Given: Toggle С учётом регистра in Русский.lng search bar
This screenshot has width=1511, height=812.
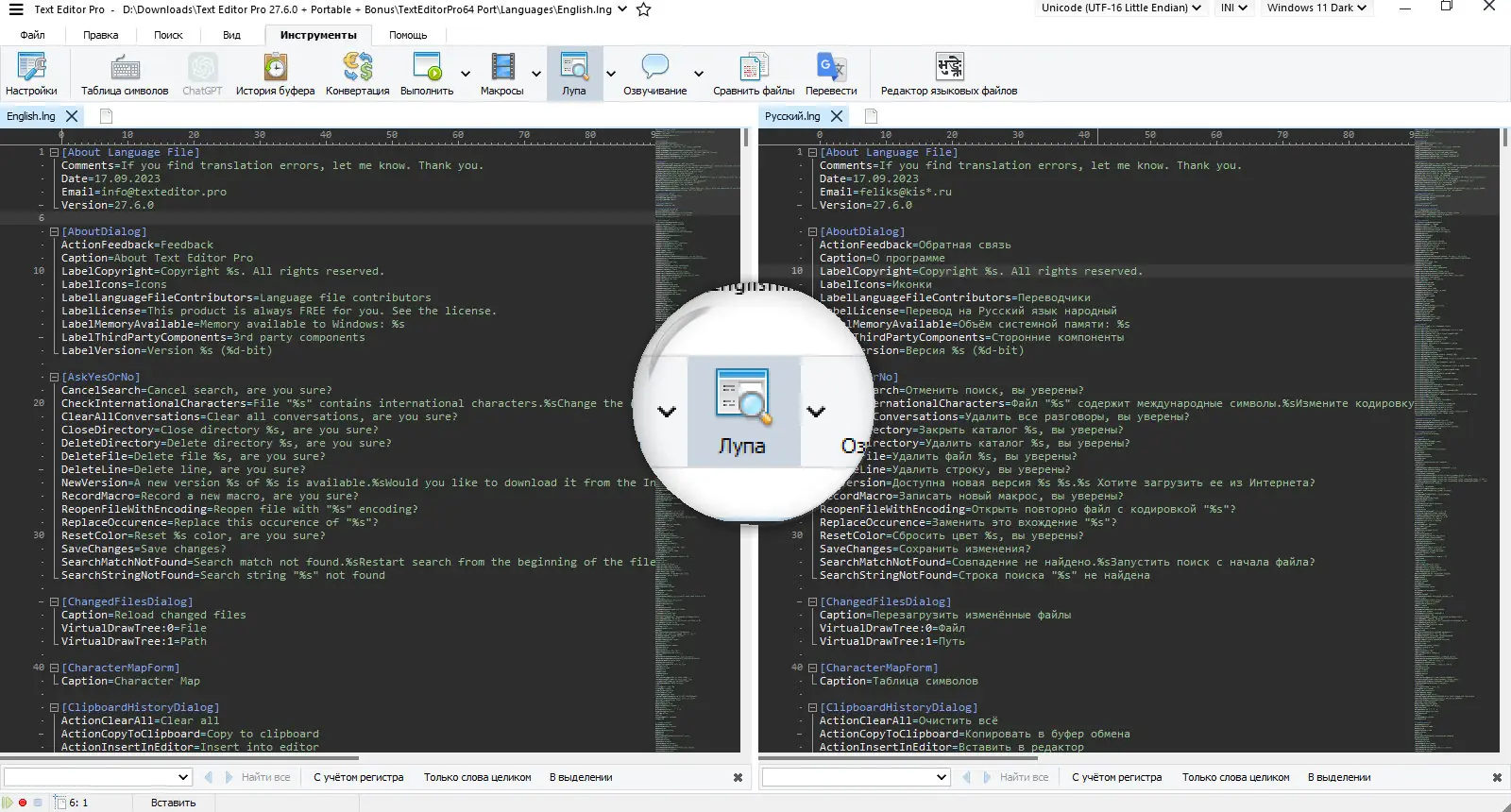Looking at the screenshot, I should tap(1117, 777).
